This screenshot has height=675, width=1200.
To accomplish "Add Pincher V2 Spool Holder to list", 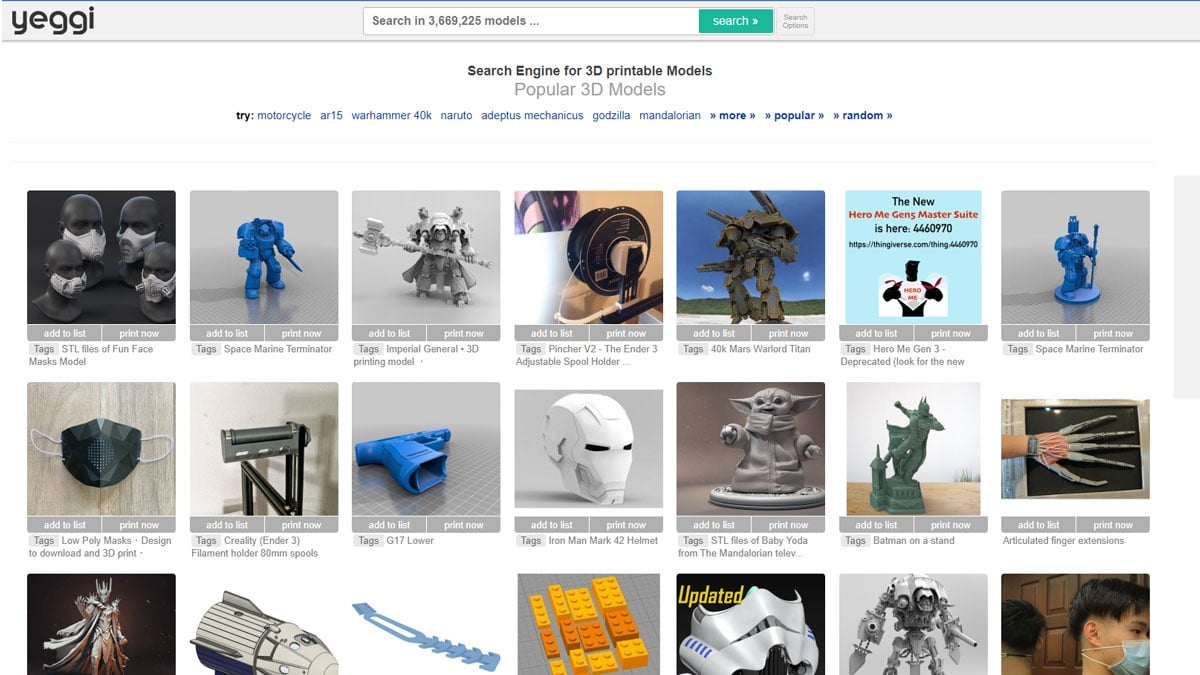I will pyautogui.click(x=551, y=334).
